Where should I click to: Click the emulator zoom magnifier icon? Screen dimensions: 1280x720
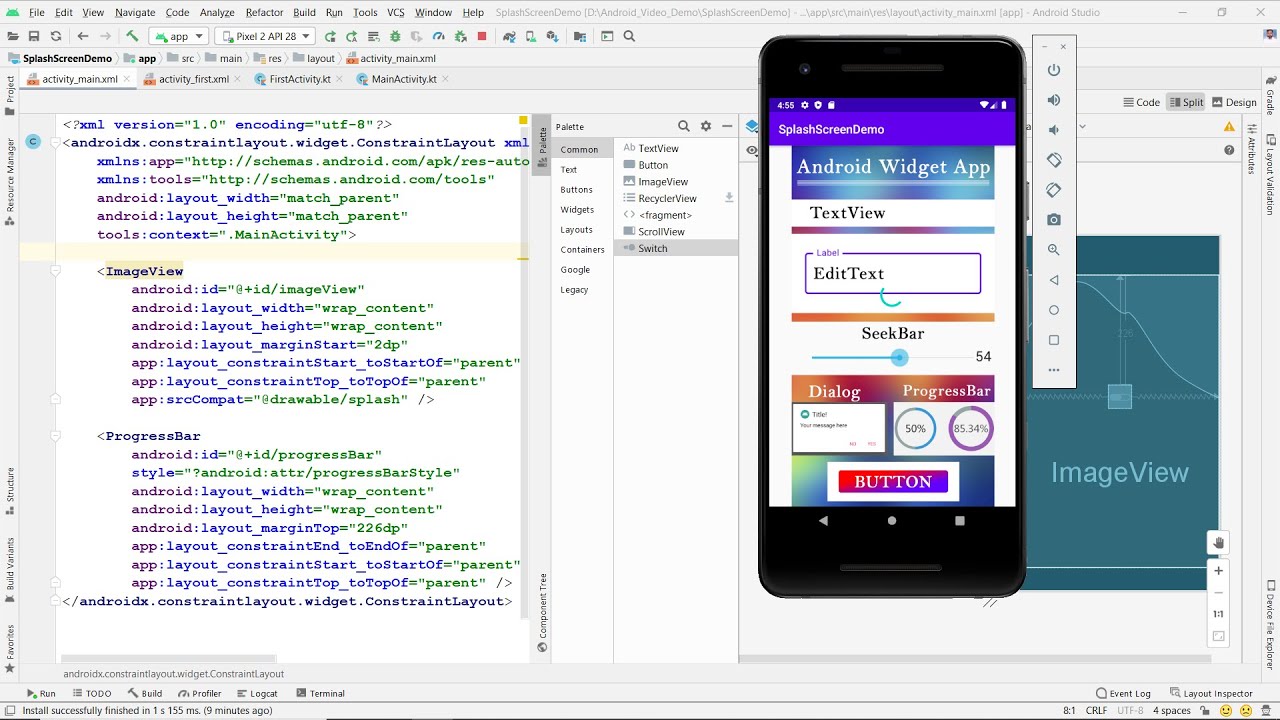pyautogui.click(x=1053, y=250)
